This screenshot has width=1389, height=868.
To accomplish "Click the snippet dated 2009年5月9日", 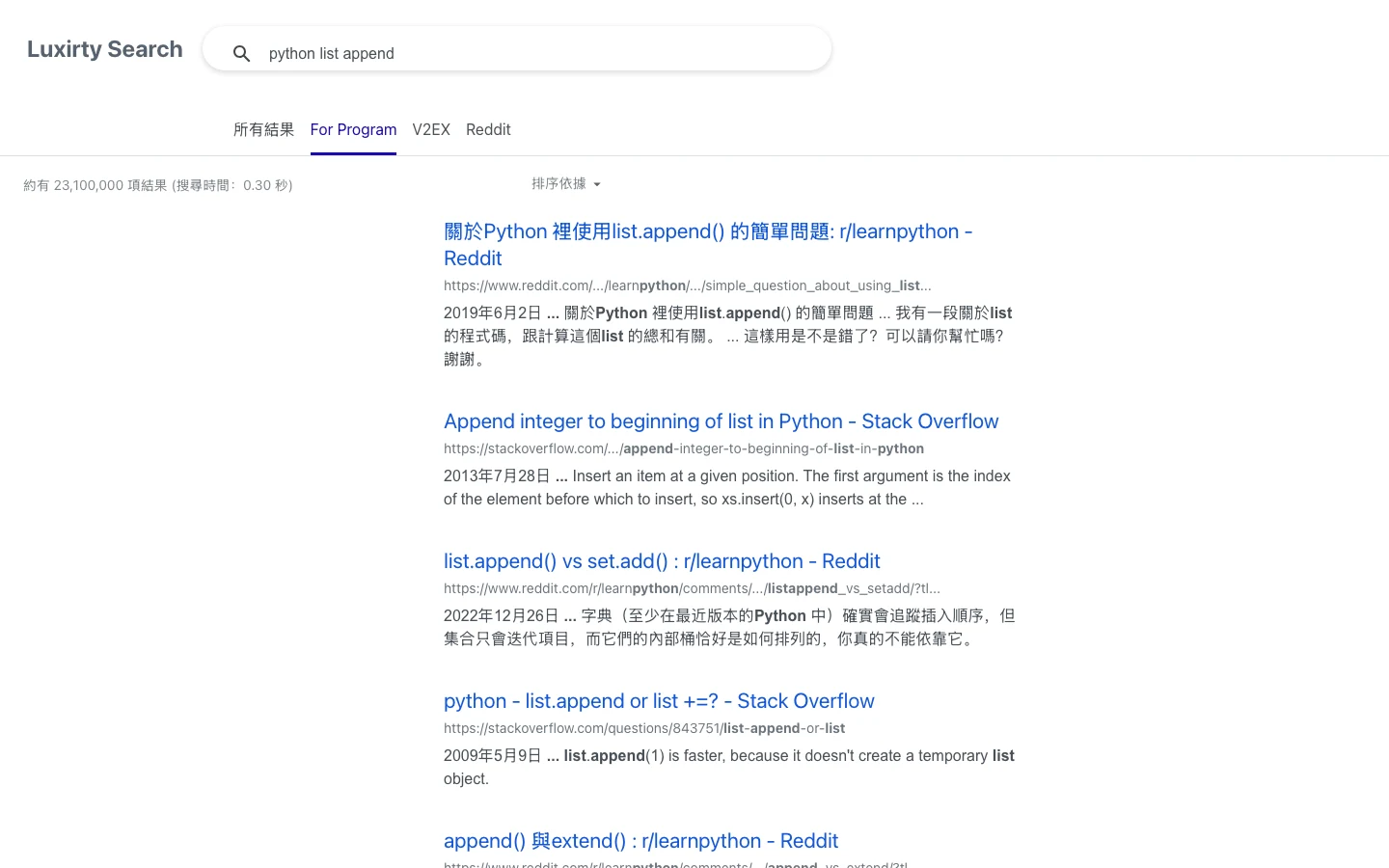I will (x=729, y=767).
